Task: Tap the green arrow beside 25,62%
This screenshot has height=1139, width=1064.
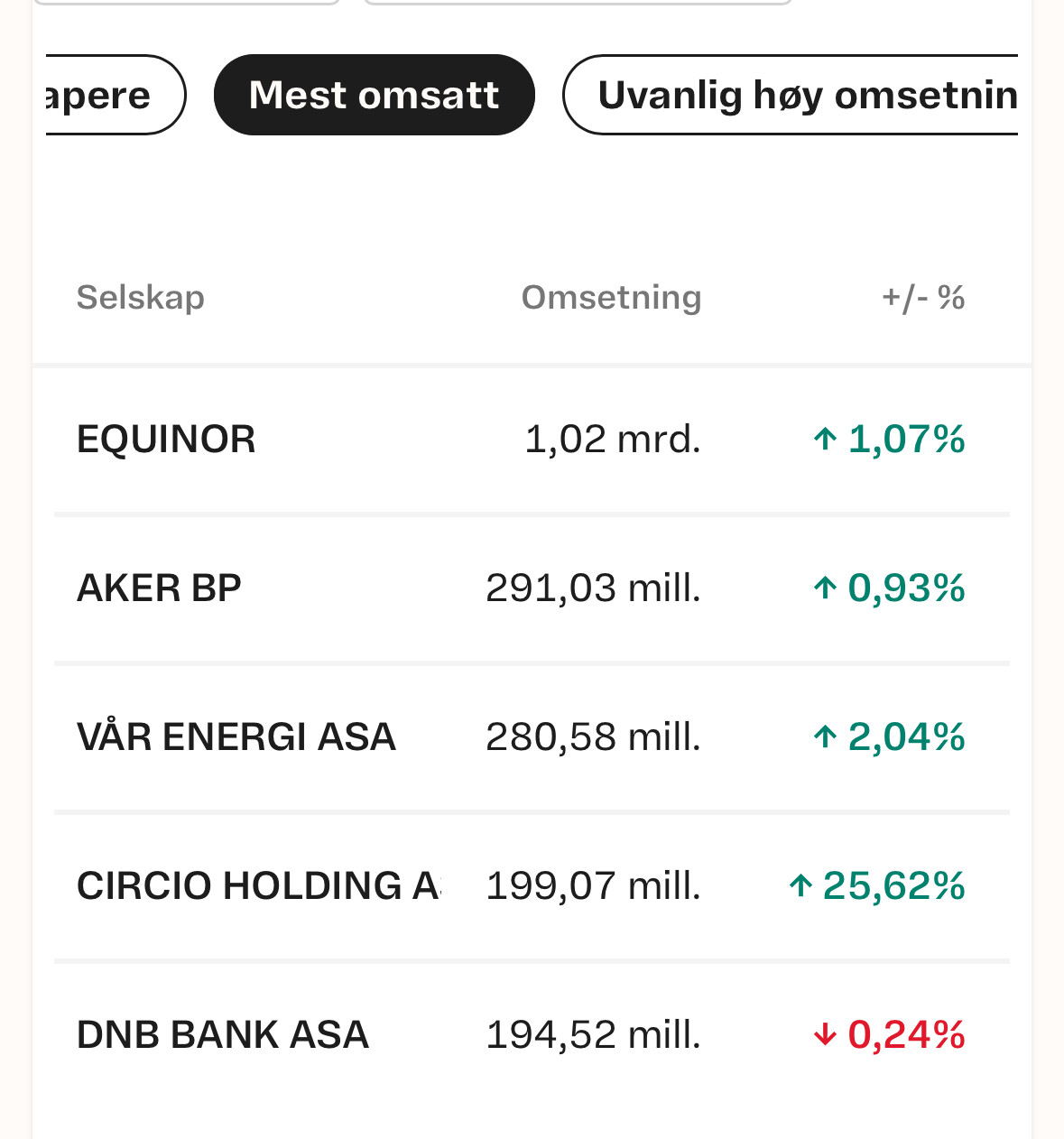Action: click(800, 886)
